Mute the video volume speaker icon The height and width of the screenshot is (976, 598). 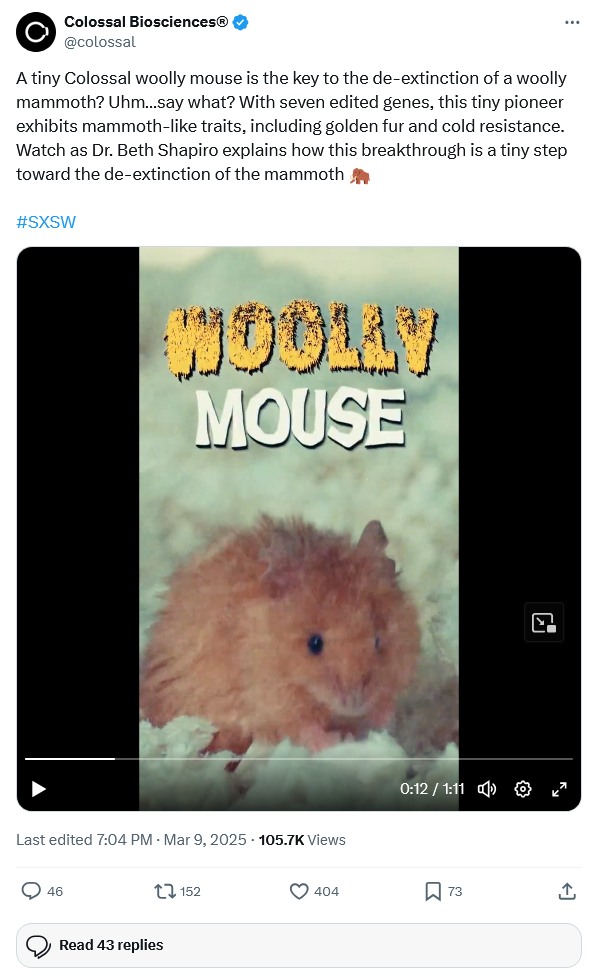click(x=487, y=789)
